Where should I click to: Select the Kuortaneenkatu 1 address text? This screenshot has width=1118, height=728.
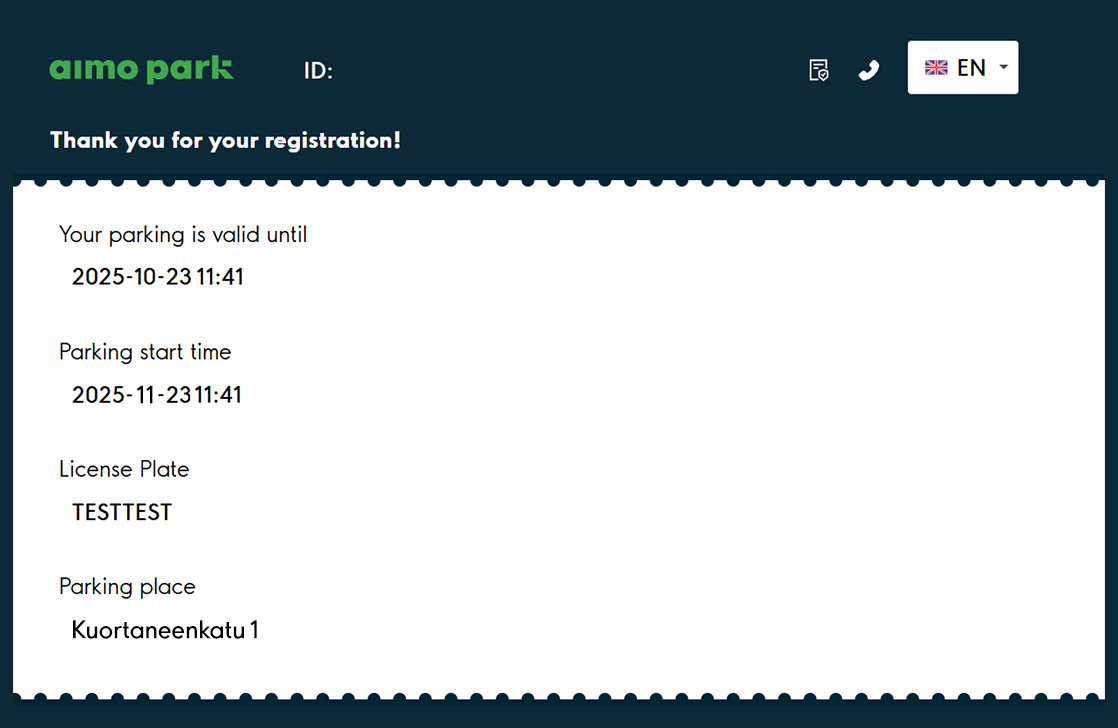(x=165, y=630)
